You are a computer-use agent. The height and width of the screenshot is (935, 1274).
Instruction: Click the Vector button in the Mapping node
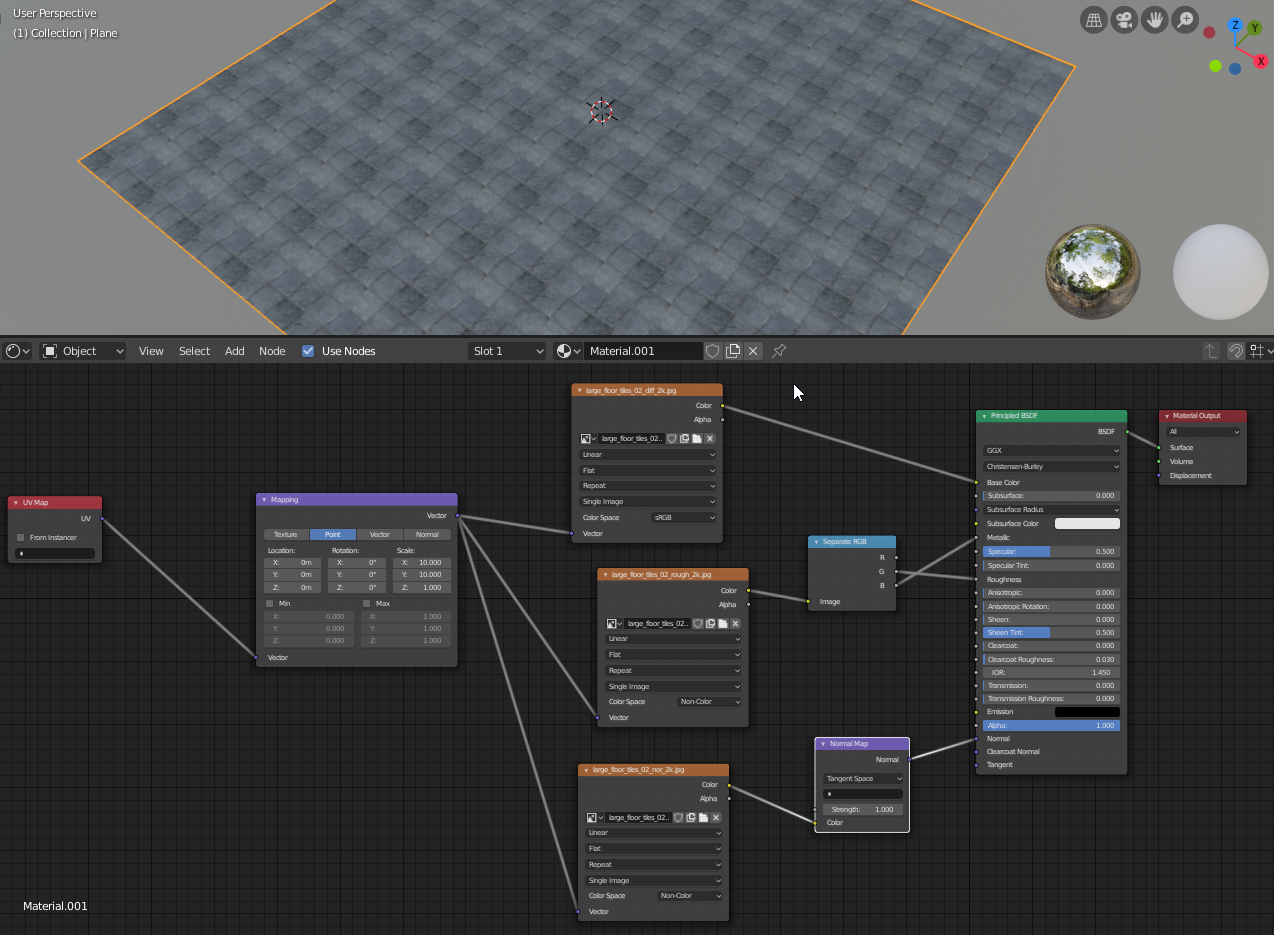(380, 534)
